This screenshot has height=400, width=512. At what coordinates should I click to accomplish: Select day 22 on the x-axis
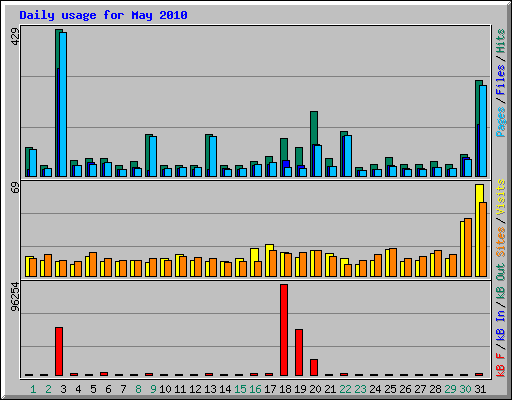coord(345,389)
